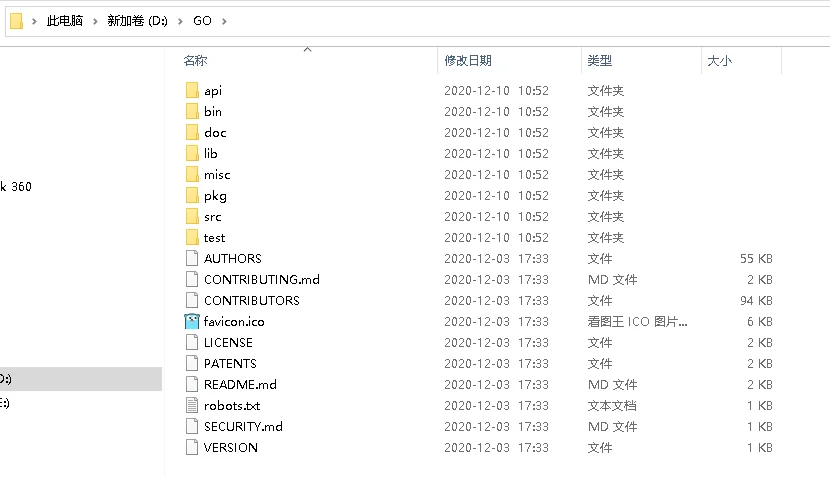Select the bin folder name

213,112
